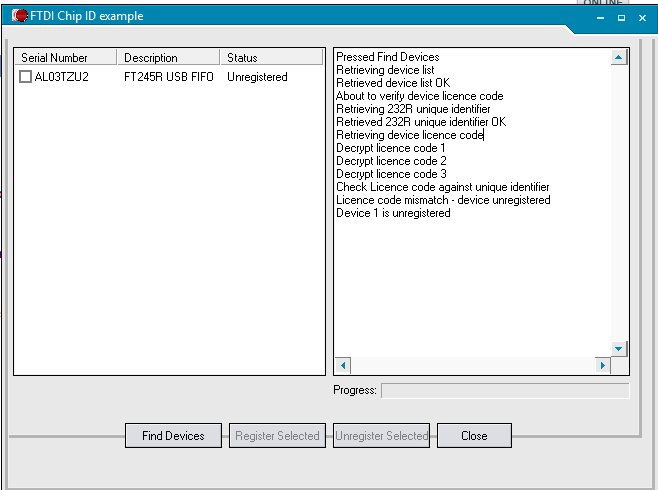This screenshot has height=490, width=658.
Task: Click the log scroll down arrow
Action: pos(619,349)
